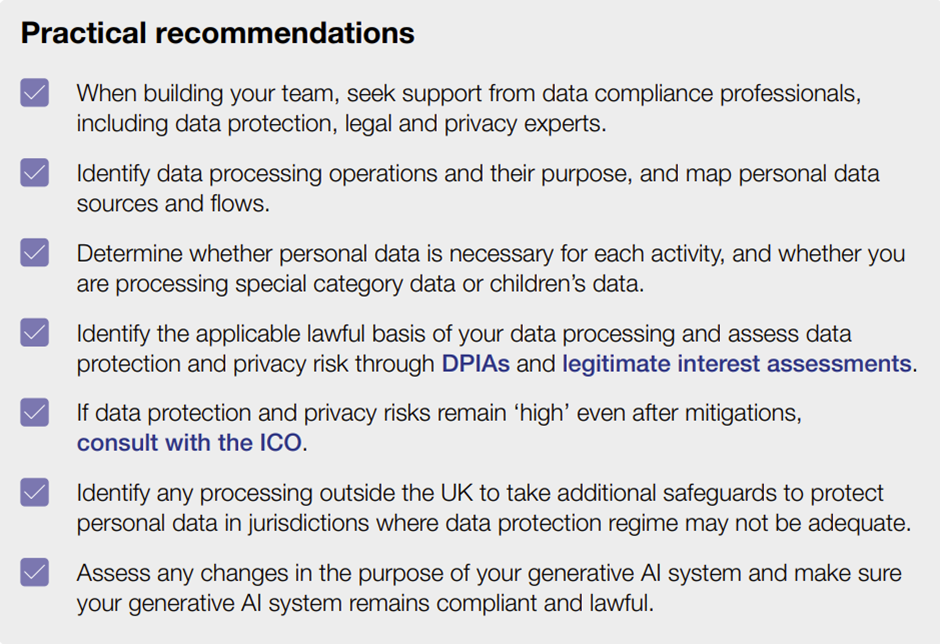
Task: Click the text 'protection and privacy risk through'
Action: click(255, 365)
